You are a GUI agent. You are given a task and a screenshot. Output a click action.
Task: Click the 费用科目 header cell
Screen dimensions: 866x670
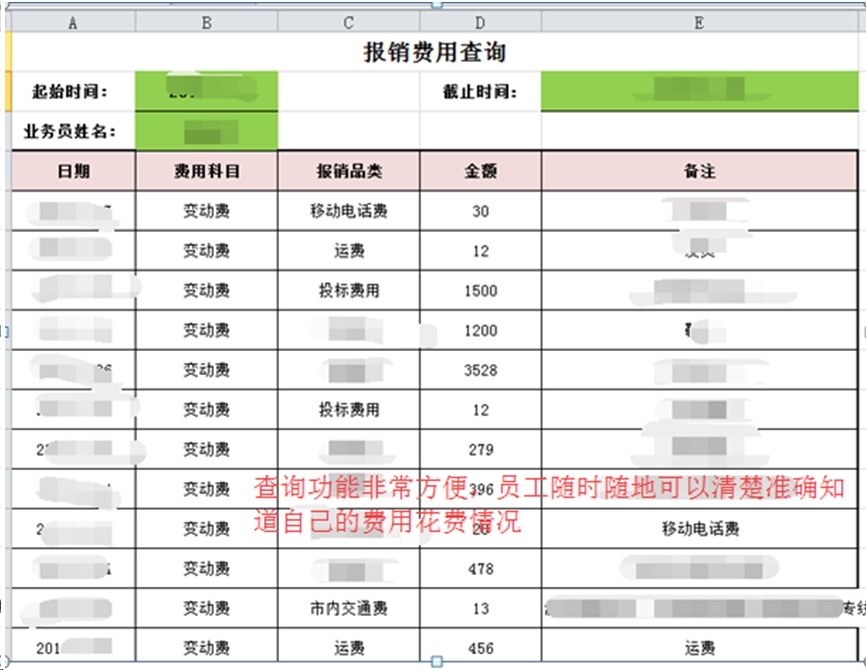(x=206, y=171)
